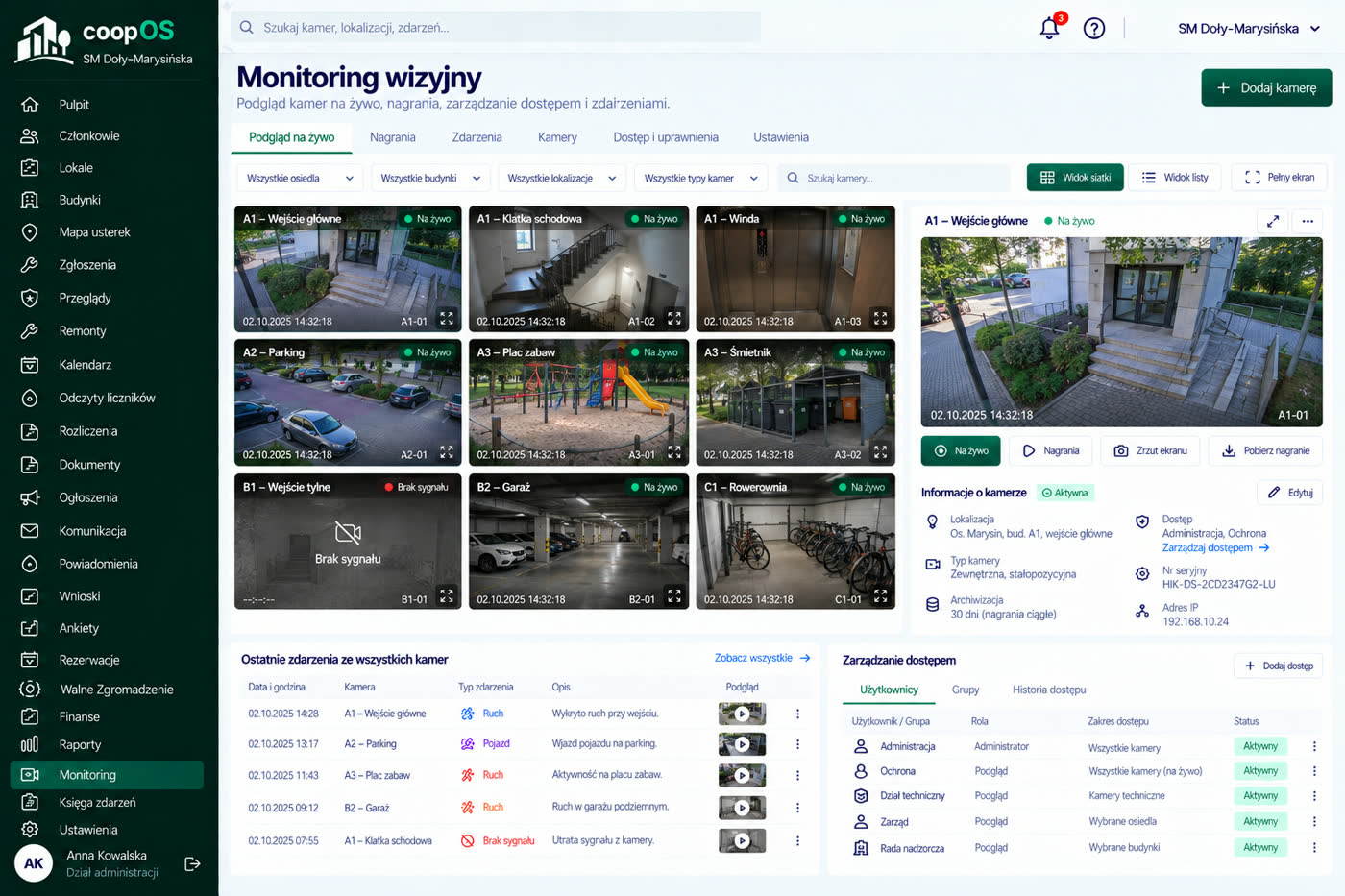
Task: Open options for Rada nadzorcza row
Action: 1314,848
